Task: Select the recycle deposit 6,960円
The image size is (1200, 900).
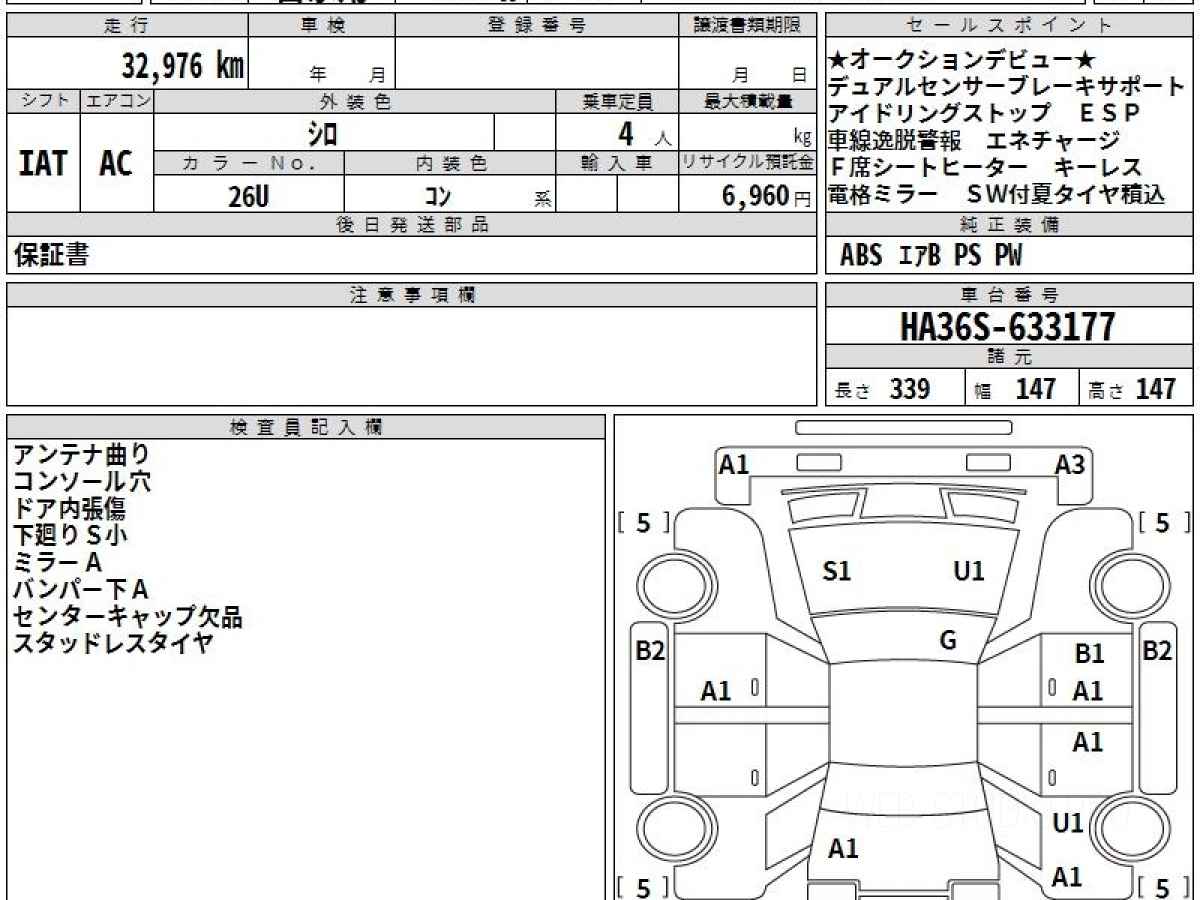Action: tap(766, 196)
